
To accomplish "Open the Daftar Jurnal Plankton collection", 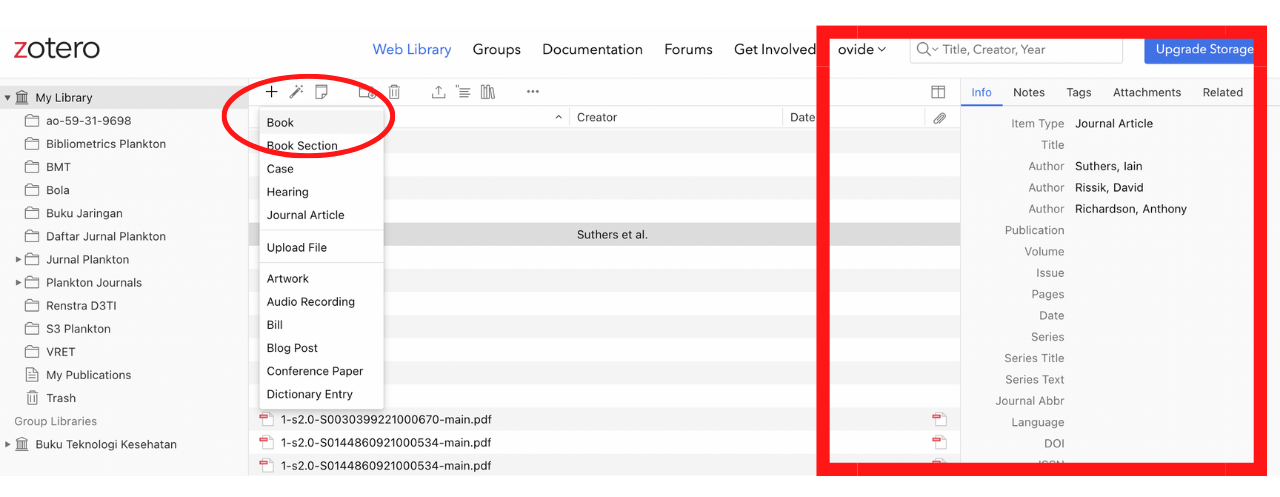I will (106, 237).
